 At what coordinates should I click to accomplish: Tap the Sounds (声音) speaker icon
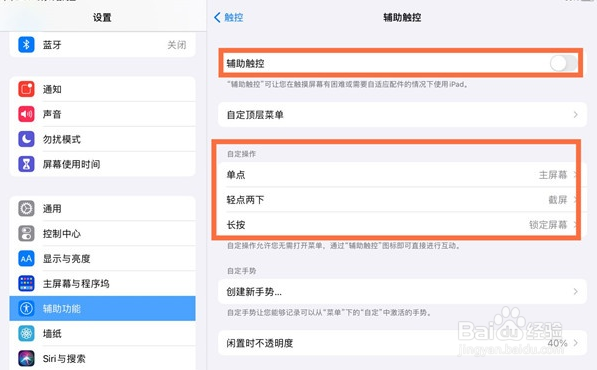(26, 114)
